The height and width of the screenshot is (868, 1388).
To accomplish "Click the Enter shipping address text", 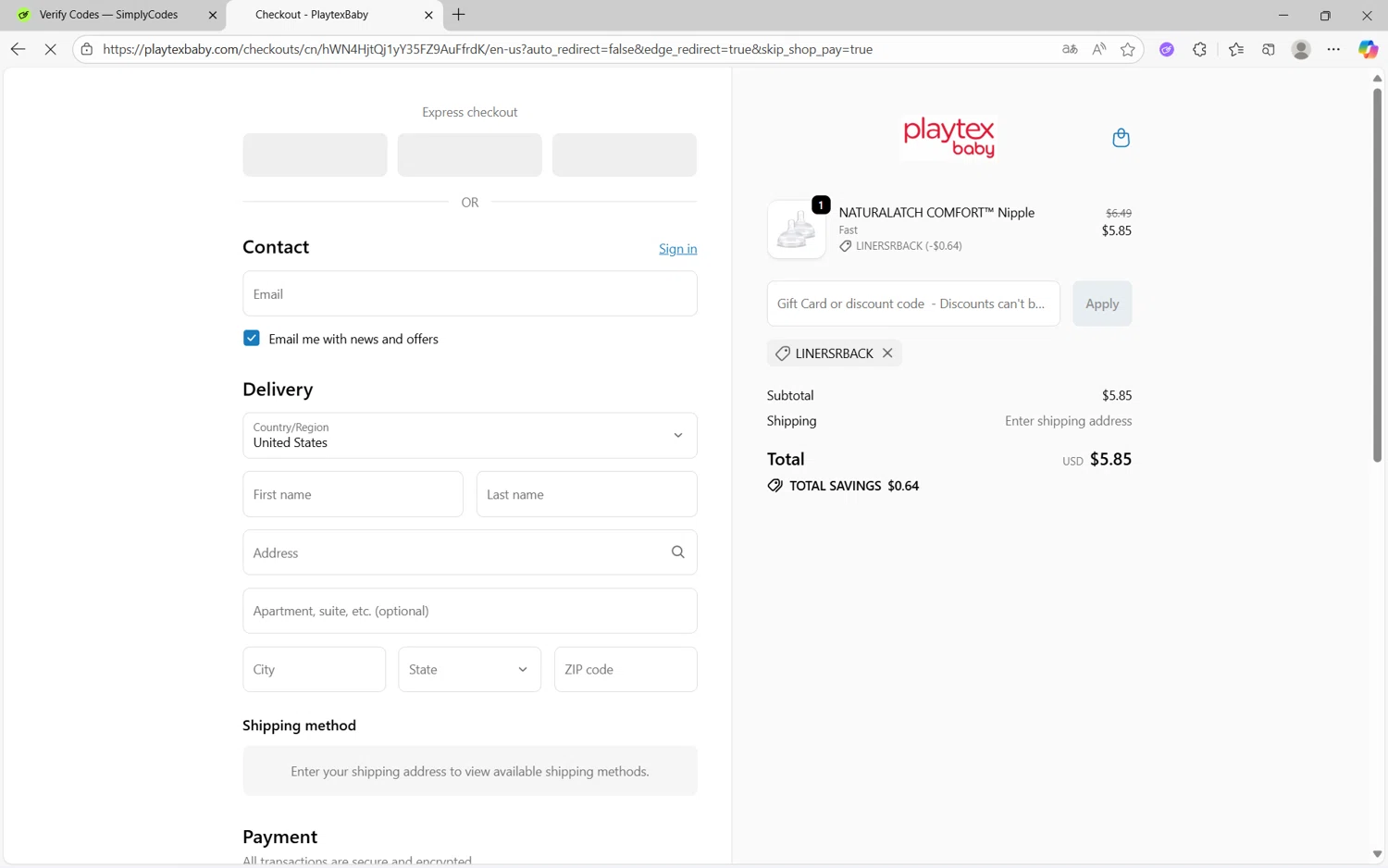I will pos(1068,420).
